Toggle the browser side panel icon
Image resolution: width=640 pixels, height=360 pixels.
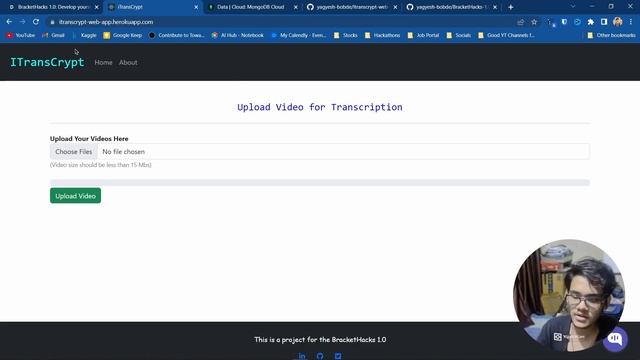tap(604, 22)
